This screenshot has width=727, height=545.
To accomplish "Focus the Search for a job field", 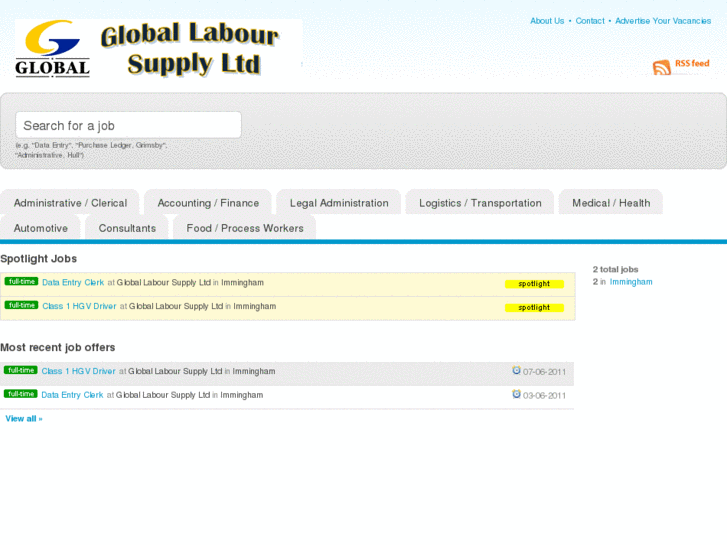I will click(x=128, y=125).
